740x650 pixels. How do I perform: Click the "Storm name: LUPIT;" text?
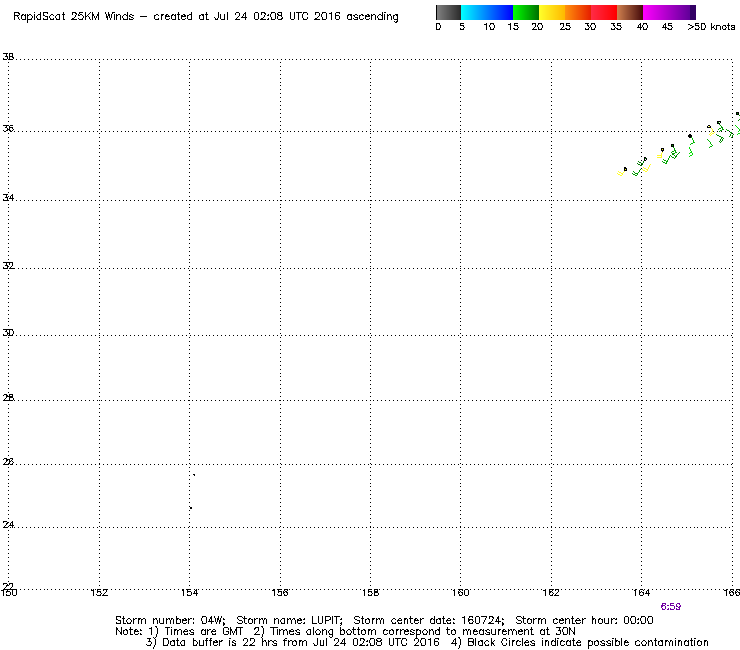coord(289,620)
